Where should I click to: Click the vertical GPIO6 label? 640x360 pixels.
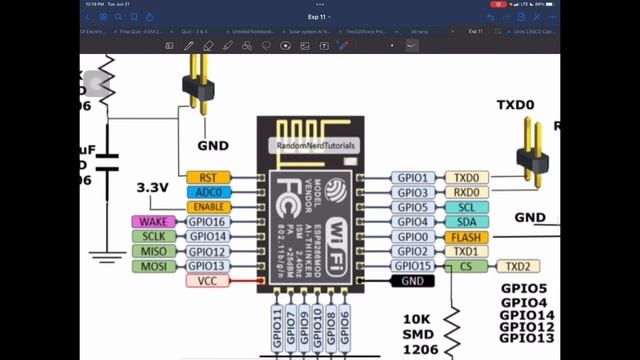(345, 329)
